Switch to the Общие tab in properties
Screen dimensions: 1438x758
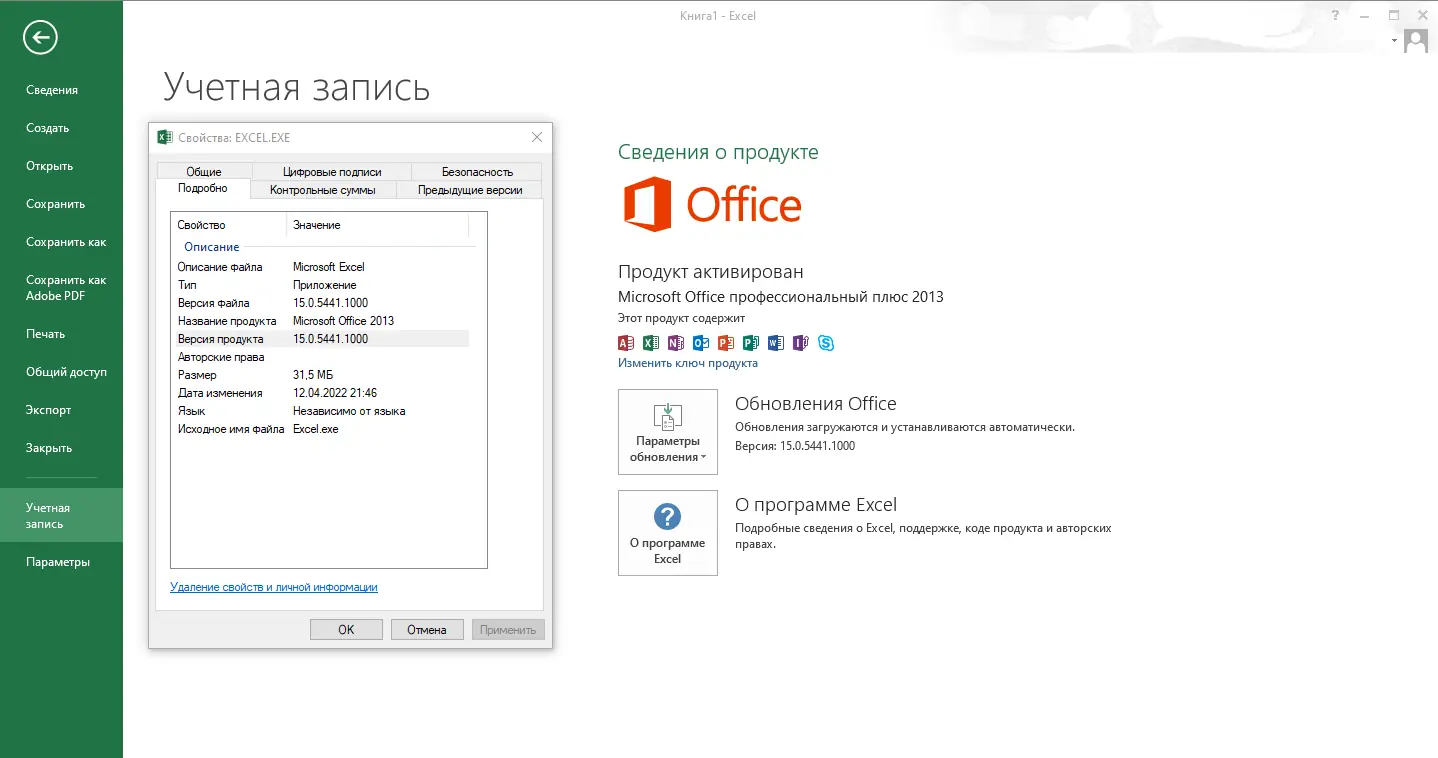(x=204, y=171)
